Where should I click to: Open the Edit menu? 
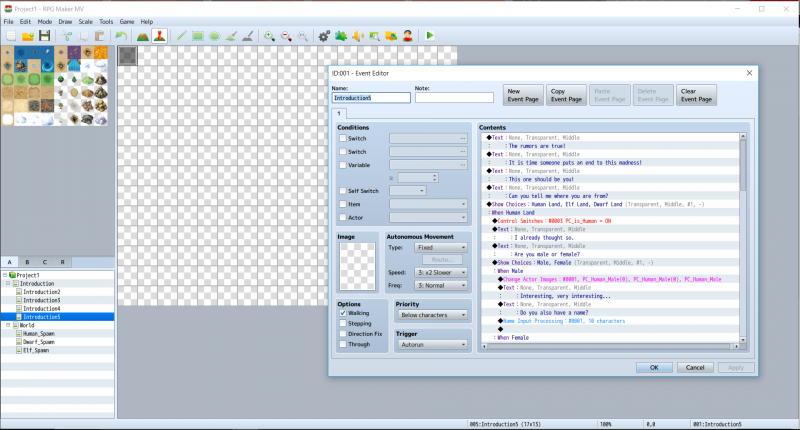25,21
